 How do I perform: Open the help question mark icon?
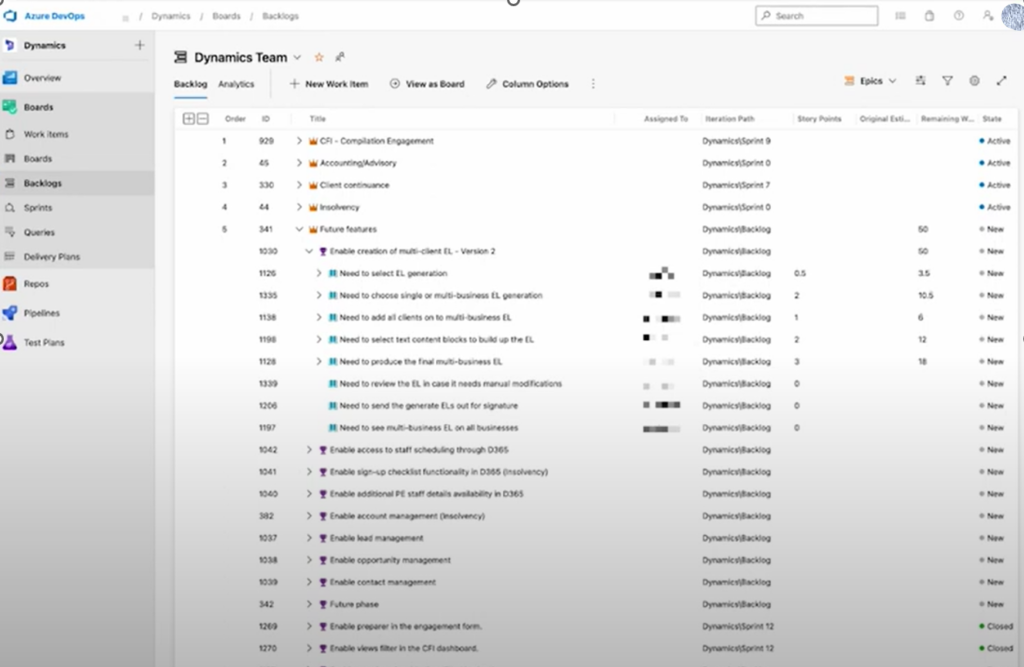coord(959,16)
